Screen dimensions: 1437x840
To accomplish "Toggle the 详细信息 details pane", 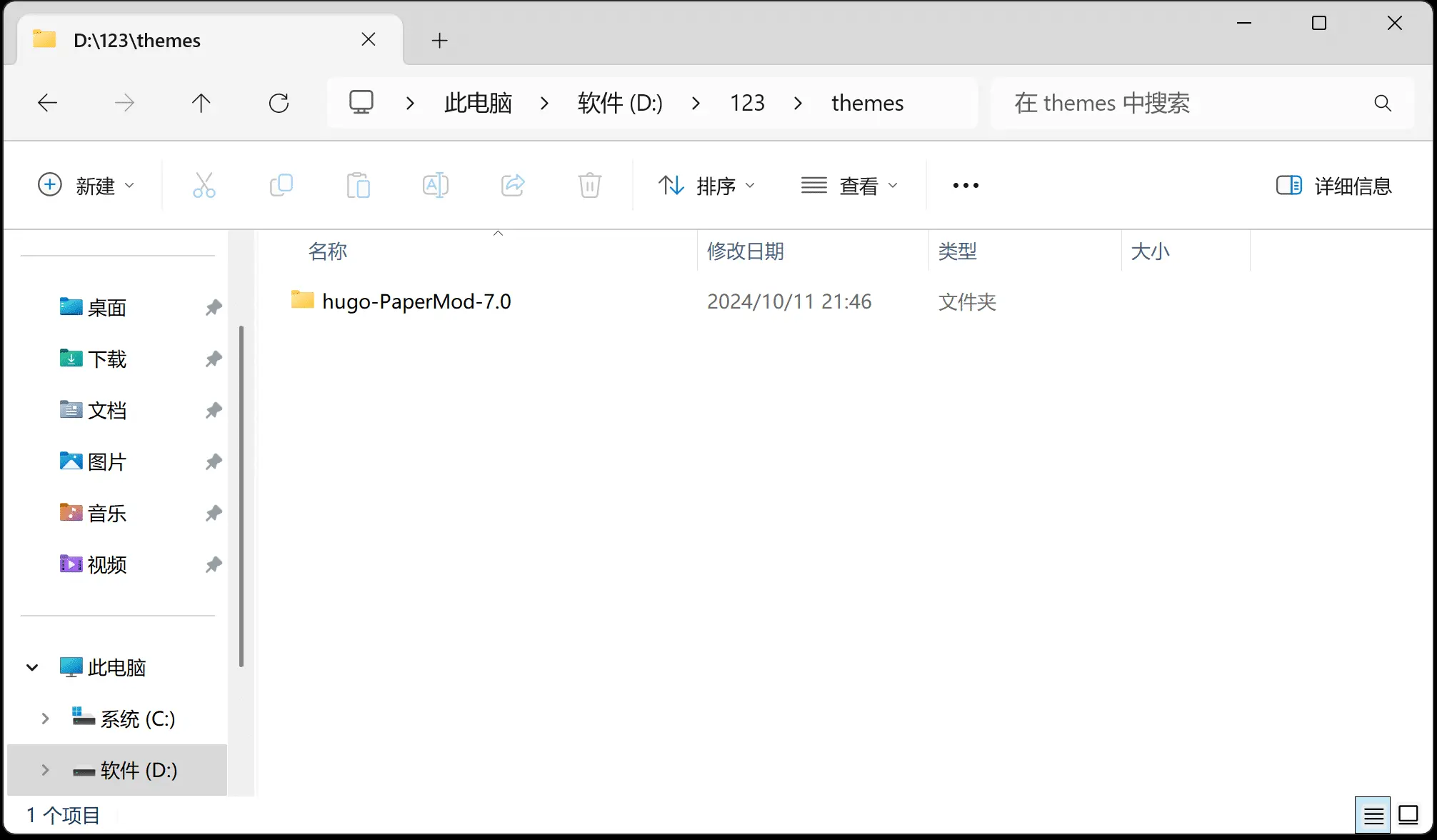I will tap(1333, 186).
